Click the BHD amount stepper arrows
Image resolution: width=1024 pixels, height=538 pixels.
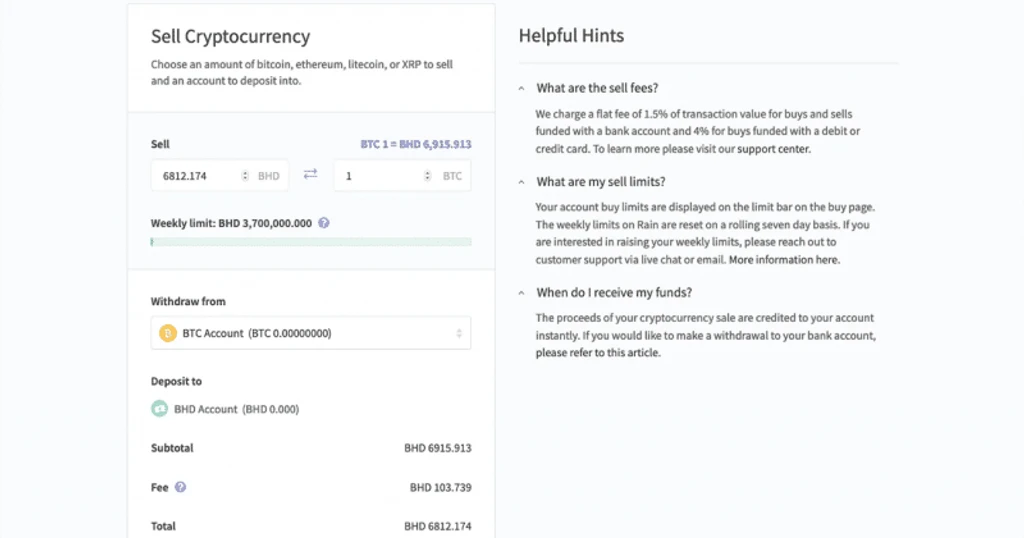click(x=245, y=176)
